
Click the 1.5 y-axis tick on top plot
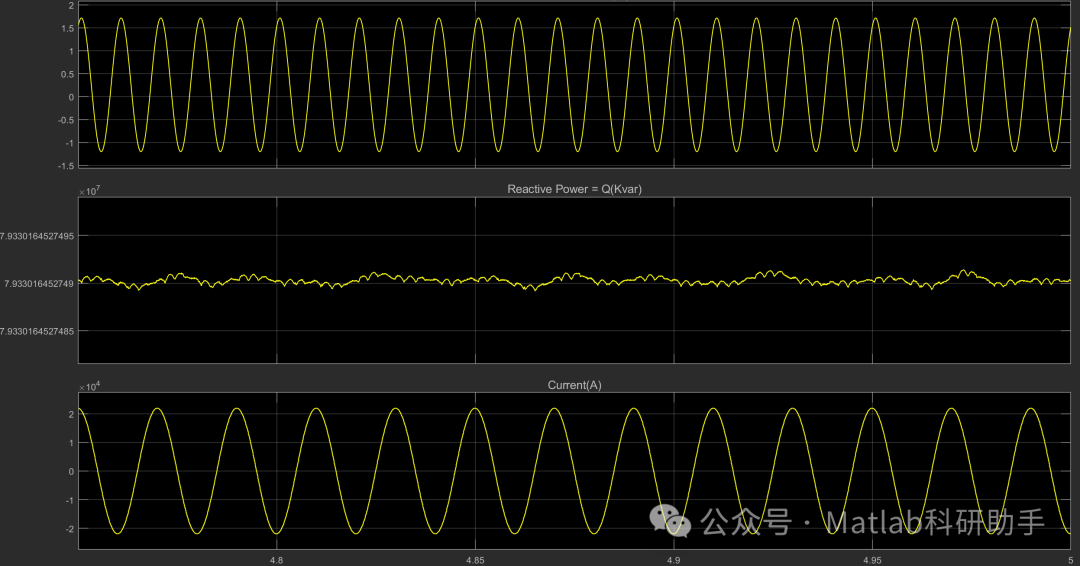pyautogui.click(x=68, y=28)
